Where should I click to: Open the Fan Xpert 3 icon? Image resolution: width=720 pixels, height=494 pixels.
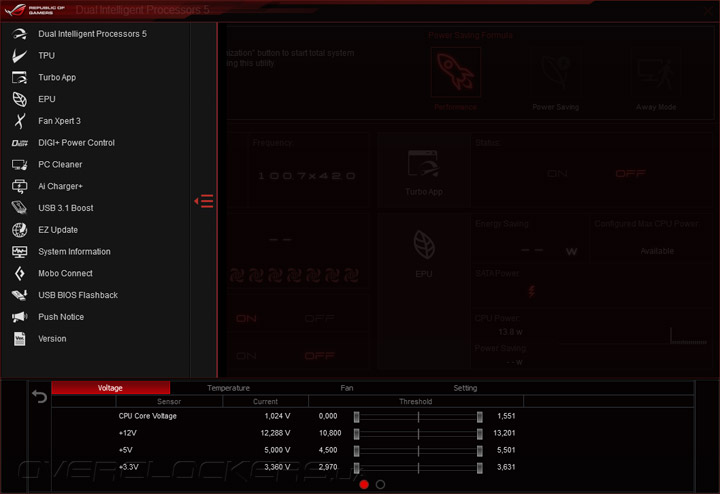pyautogui.click(x=19, y=121)
